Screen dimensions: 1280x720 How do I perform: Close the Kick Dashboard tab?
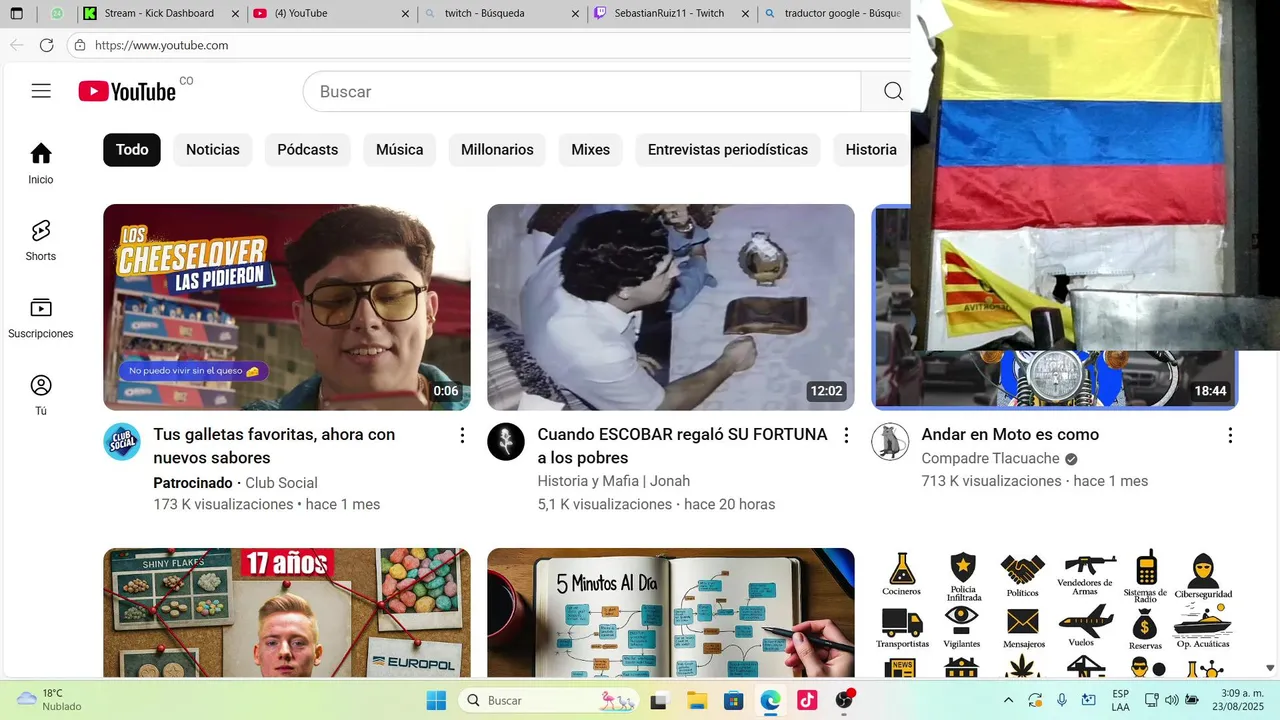[235, 13]
